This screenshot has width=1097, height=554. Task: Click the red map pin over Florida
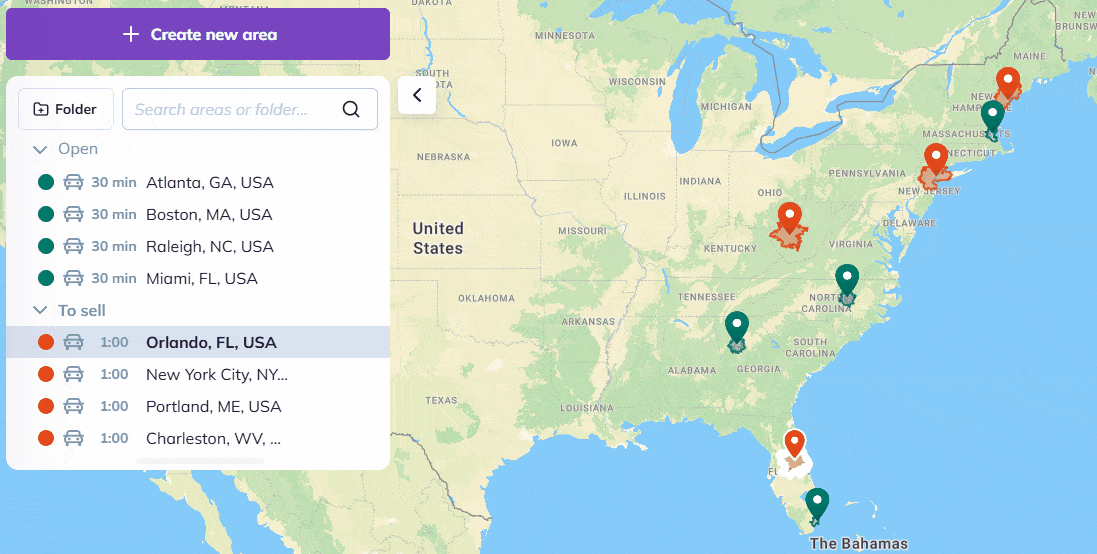(x=795, y=442)
